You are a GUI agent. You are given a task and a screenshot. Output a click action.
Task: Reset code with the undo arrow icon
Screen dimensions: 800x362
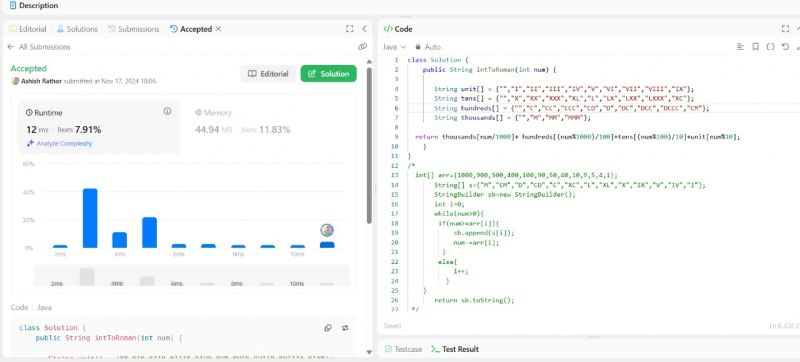(786, 46)
